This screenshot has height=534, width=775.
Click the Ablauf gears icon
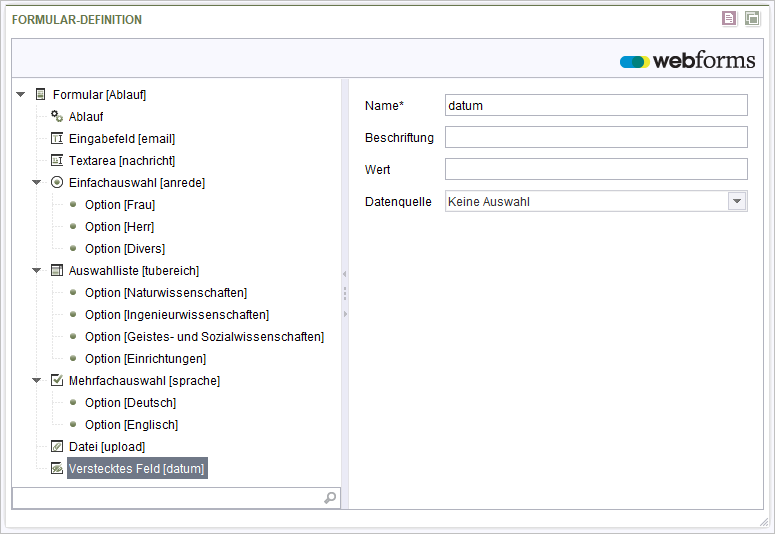[x=57, y=116]
